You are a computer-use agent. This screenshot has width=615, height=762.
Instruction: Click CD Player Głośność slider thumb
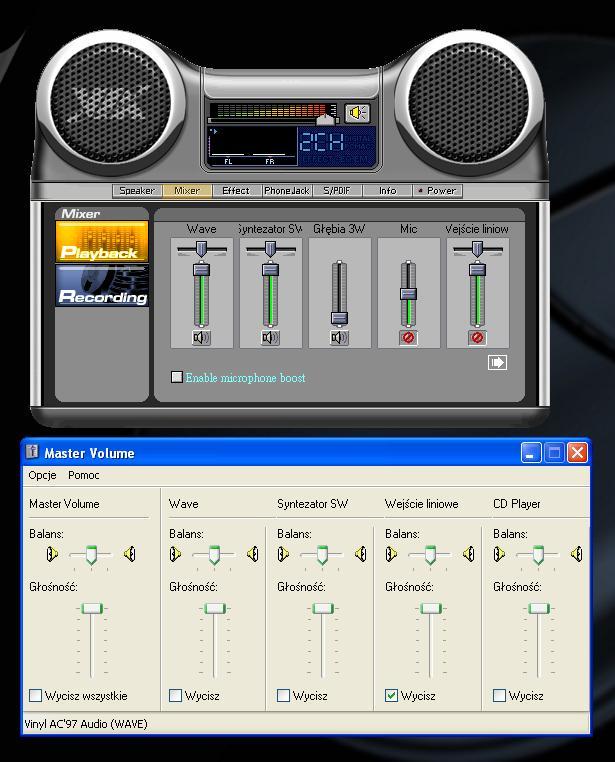click(x=538, y=608)
